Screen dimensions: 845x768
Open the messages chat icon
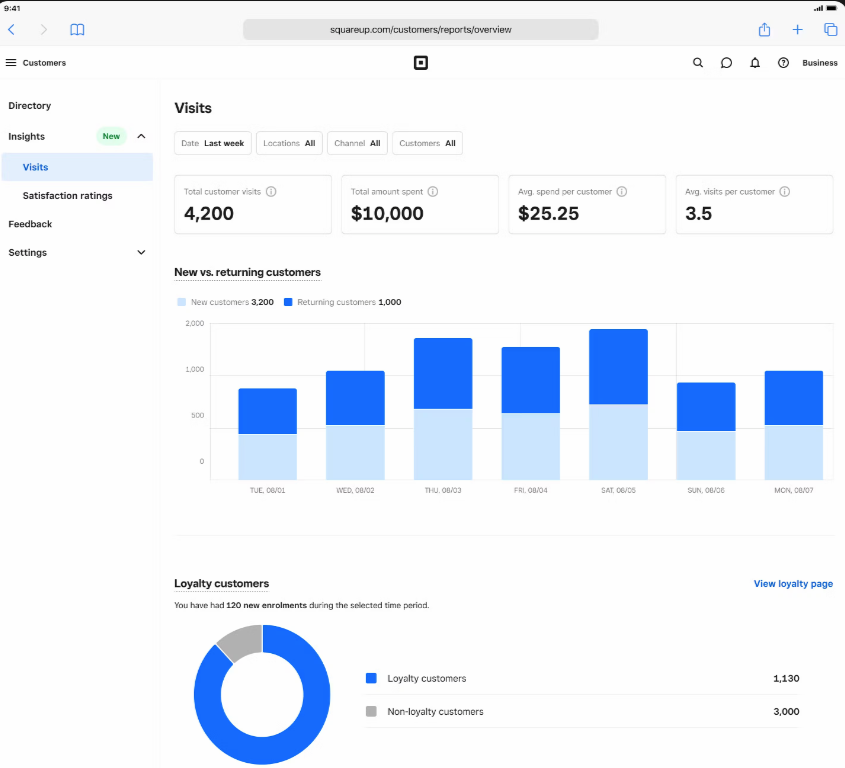click(x=727, y=63)
